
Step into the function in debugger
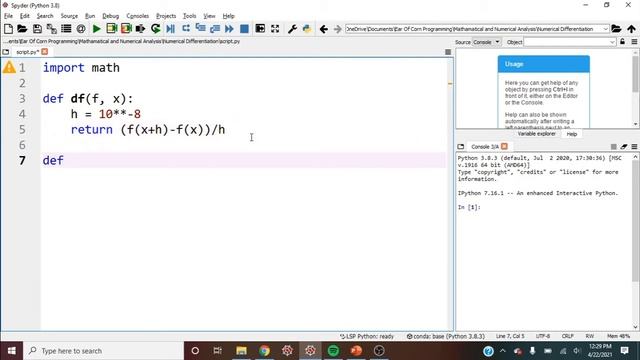click(x=200, y=29)
